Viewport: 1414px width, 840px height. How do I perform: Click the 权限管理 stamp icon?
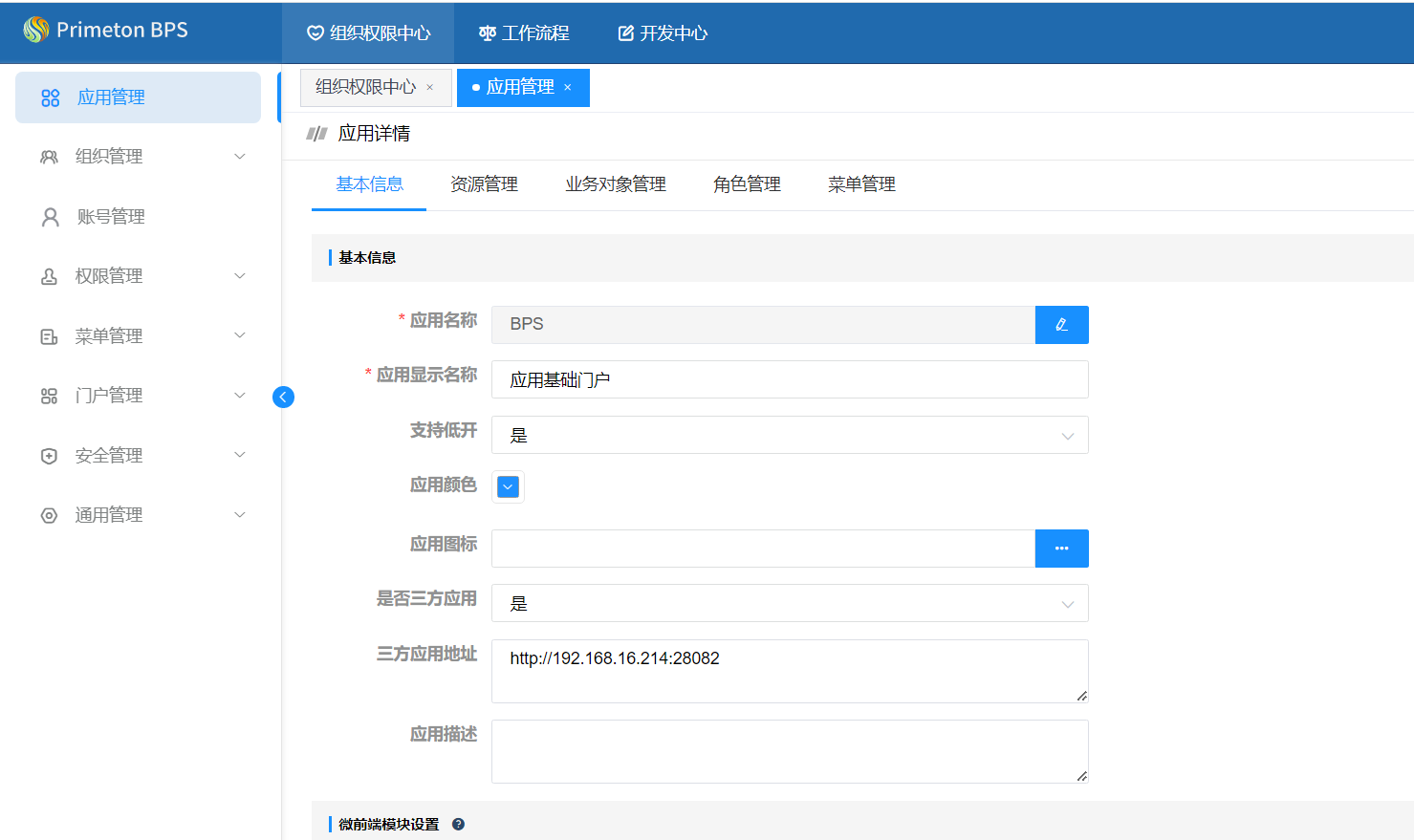click(x=49, y=276)
